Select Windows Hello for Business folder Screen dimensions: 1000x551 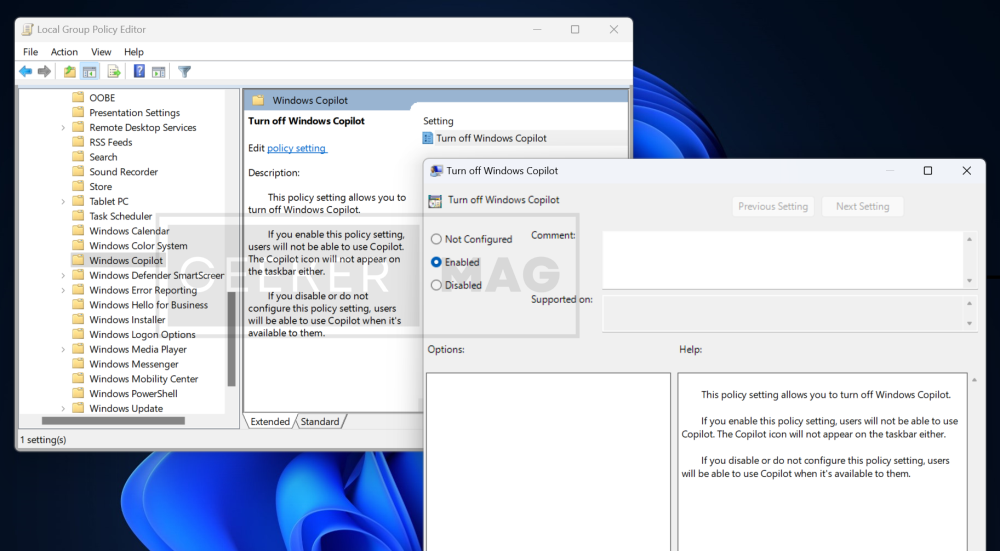click(x=149, y=305)
